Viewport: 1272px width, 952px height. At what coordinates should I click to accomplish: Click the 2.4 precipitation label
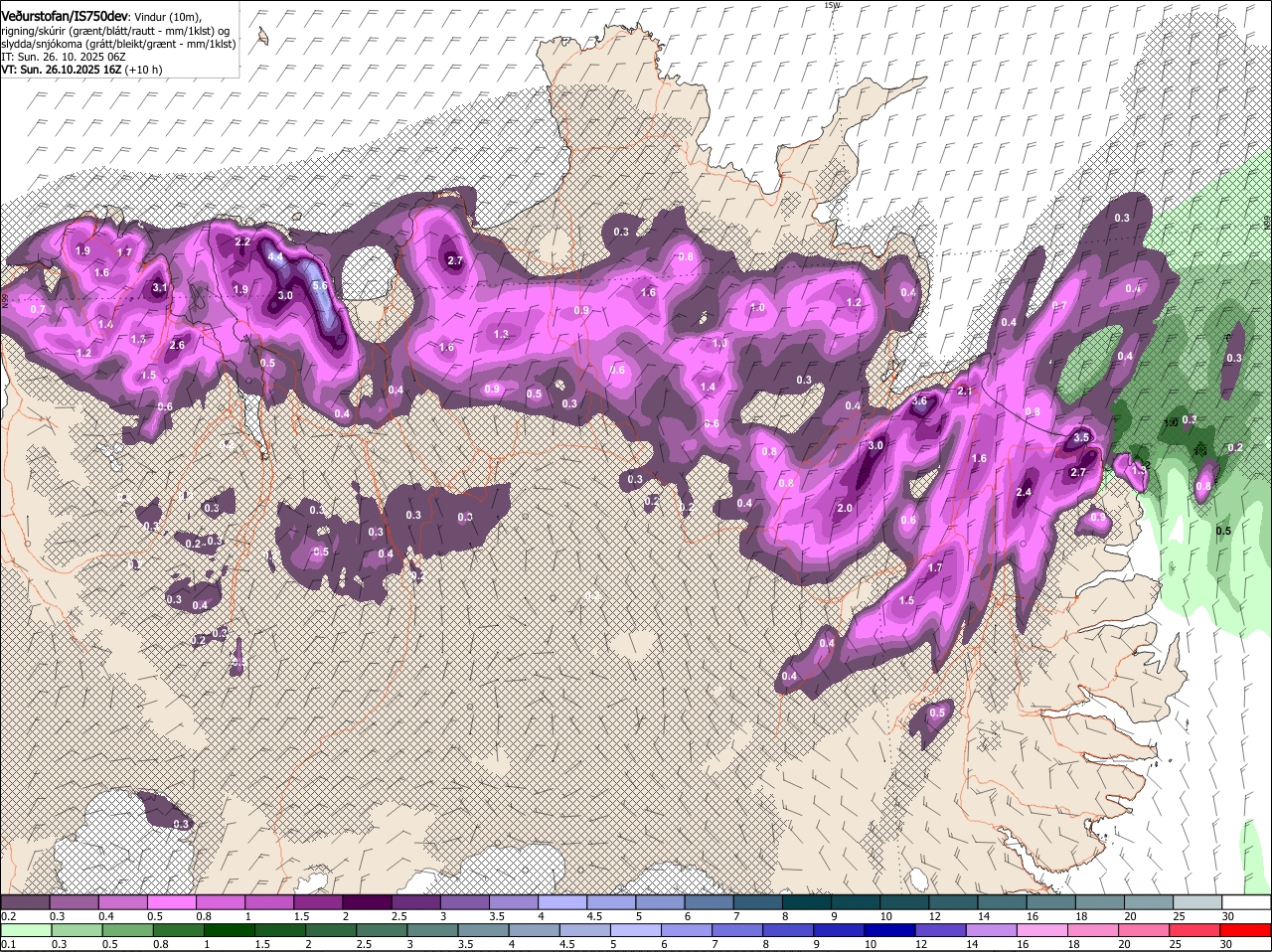(x=1024, y=492)
